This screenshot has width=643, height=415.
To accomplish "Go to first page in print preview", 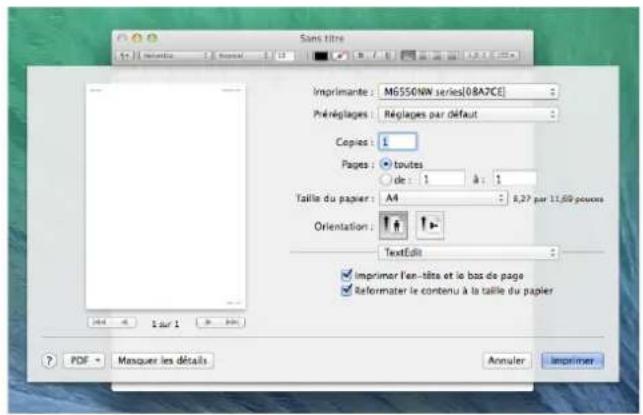I will pos(100,322).
